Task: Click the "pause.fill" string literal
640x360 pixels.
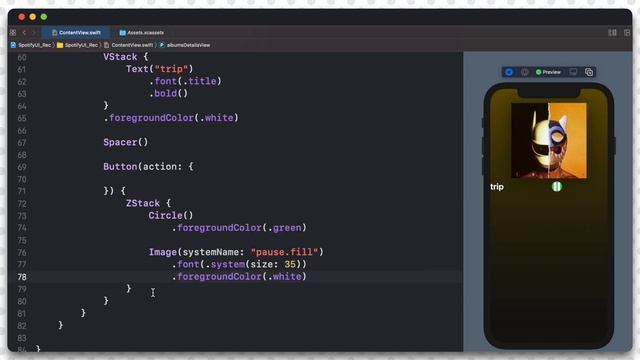Action: [284, 252]
